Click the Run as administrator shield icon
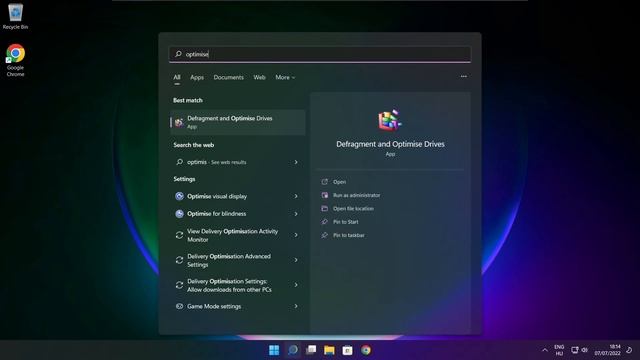 (324, 195)
